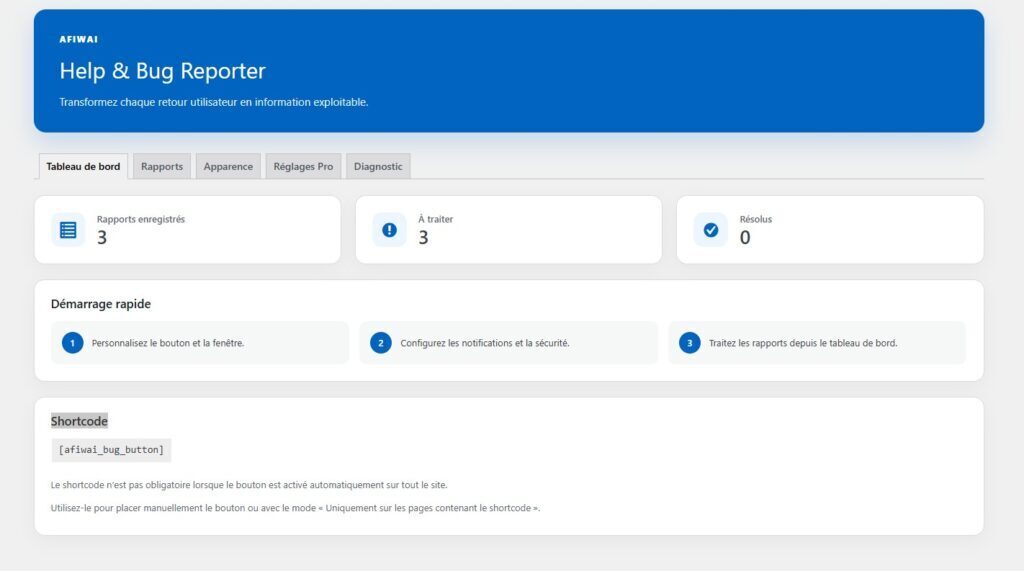
Task: Click 'Traitez les rapports depuis le tableau de bord.'
Action: pyautogui.click(x=803, y=343)
